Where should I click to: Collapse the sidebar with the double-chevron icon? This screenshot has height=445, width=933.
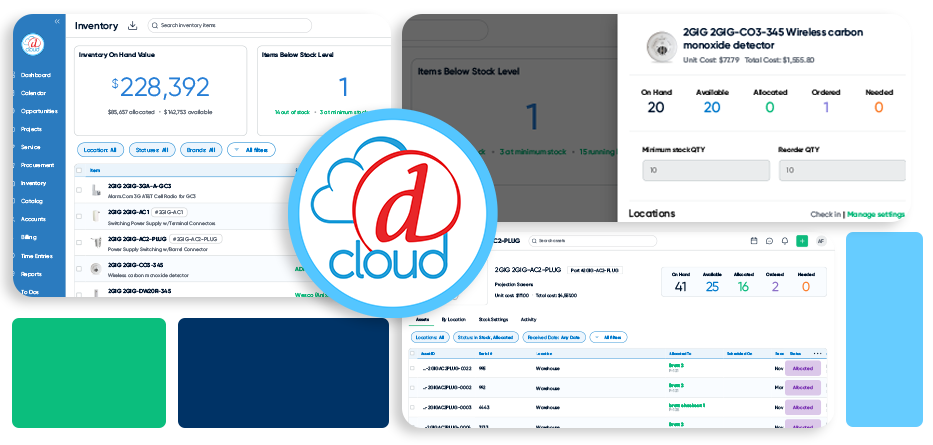57,21
